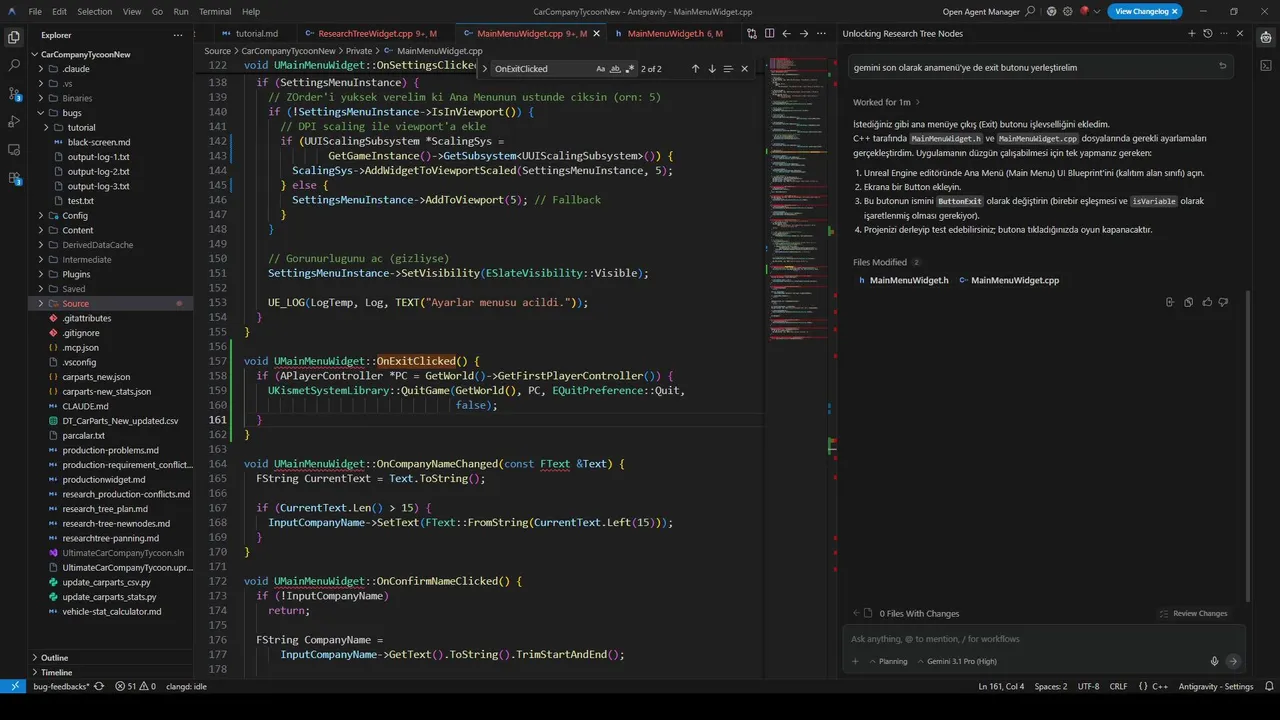Open the Explorer view in activity bar
1280x720 pixels.
[x=14, y=37]
